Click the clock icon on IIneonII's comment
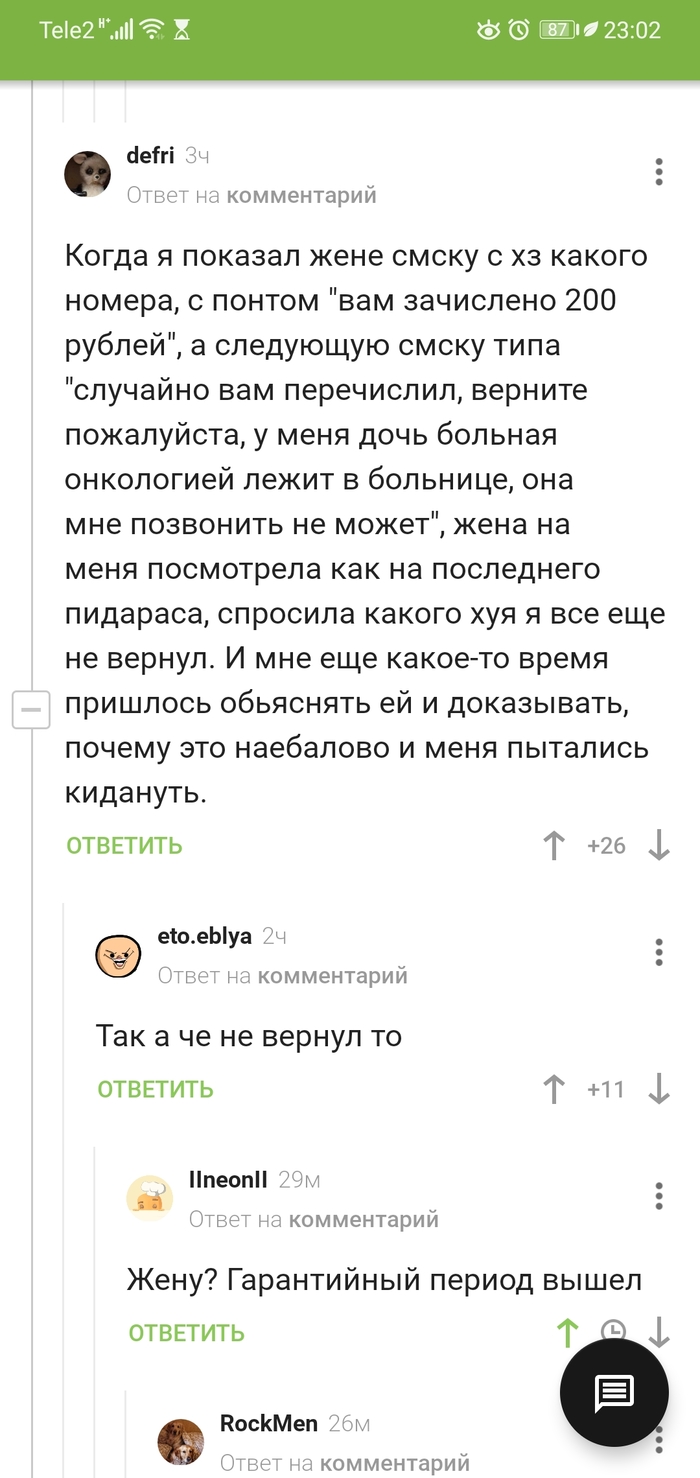This screenshot has height=1478, width=700. click(x=613, y=1332)
